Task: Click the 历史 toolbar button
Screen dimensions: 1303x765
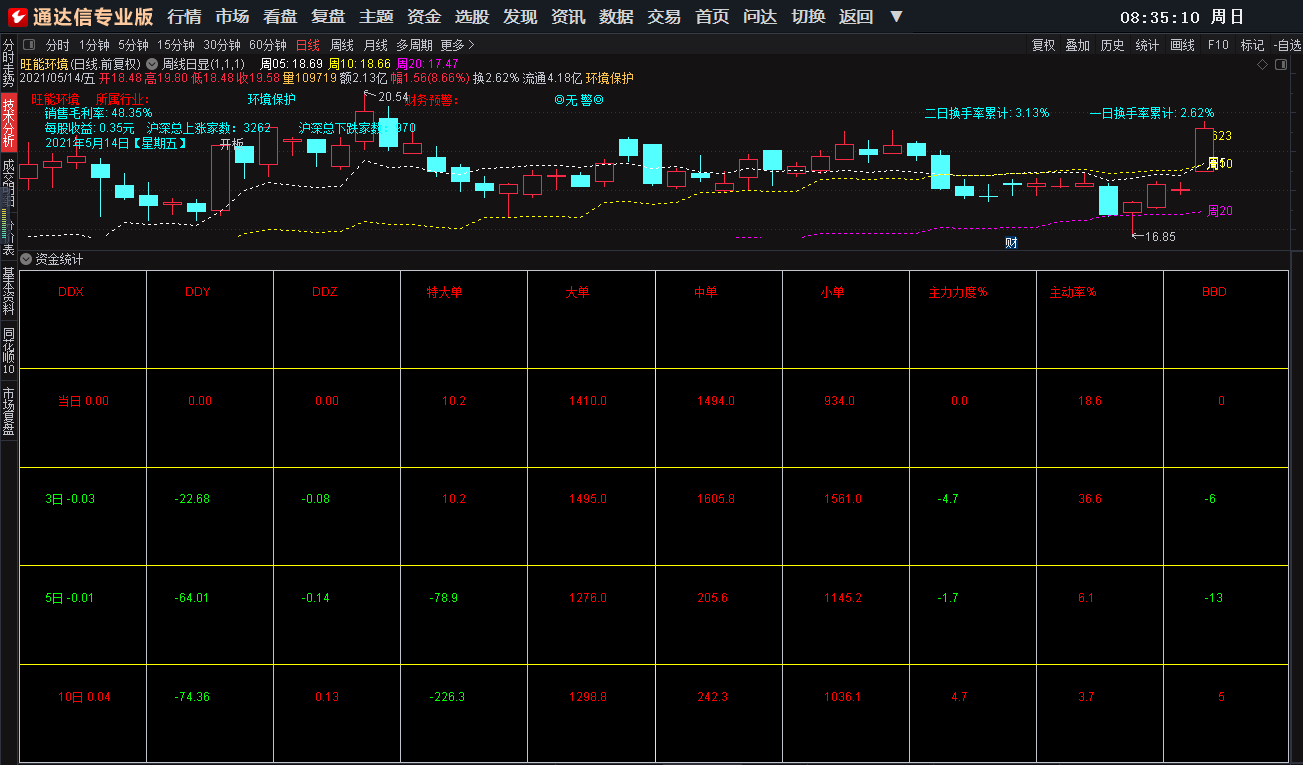Action: [1112, 45]
